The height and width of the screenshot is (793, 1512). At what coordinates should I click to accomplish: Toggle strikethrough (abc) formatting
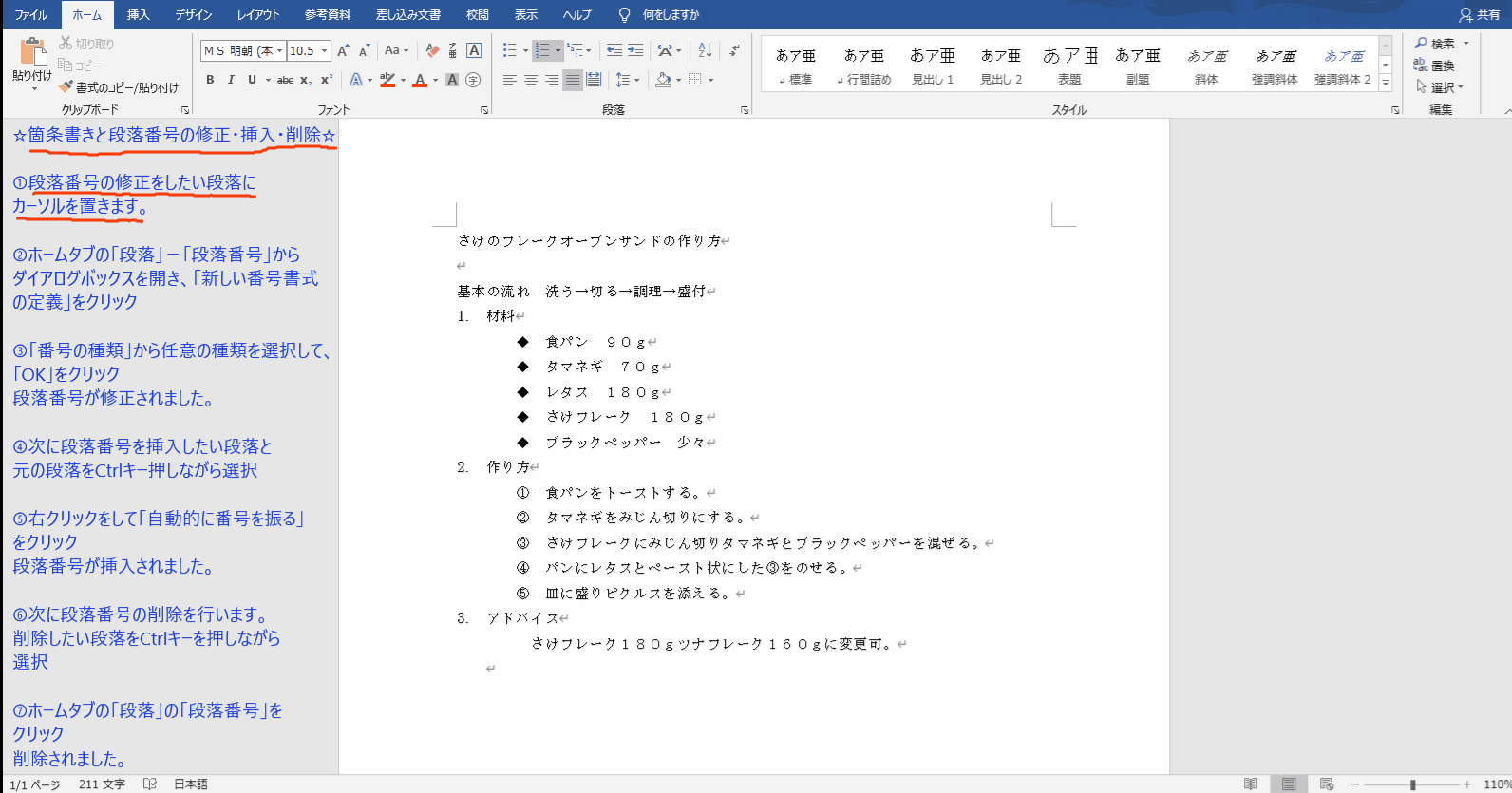(x=285, y=80)
